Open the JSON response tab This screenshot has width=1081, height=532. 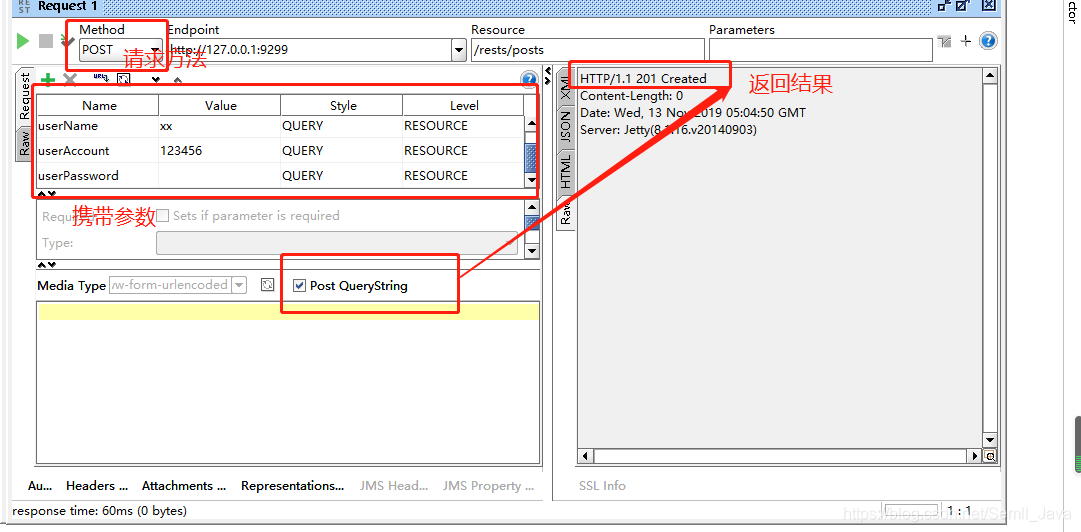(565, 127)
